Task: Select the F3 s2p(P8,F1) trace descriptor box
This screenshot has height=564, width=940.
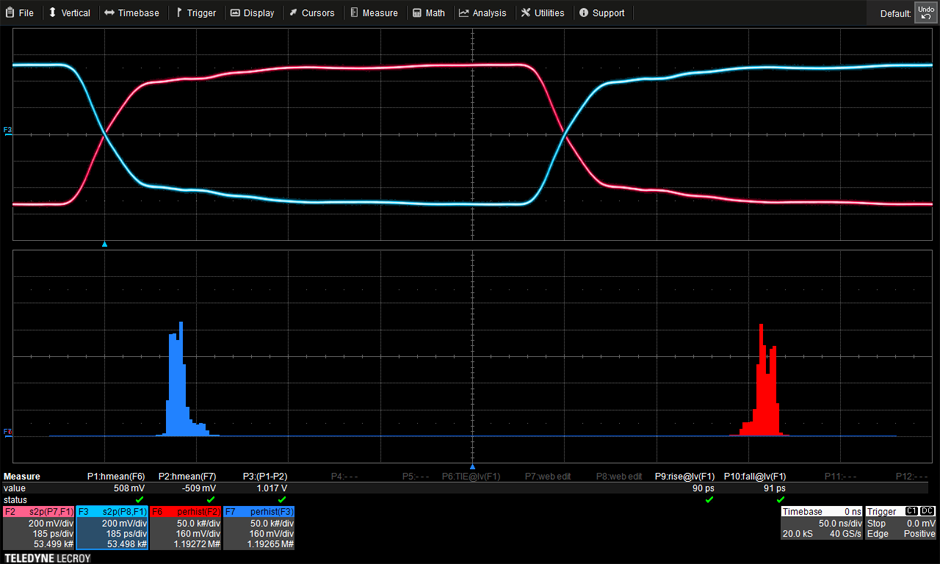Action: tap(112, 527)
